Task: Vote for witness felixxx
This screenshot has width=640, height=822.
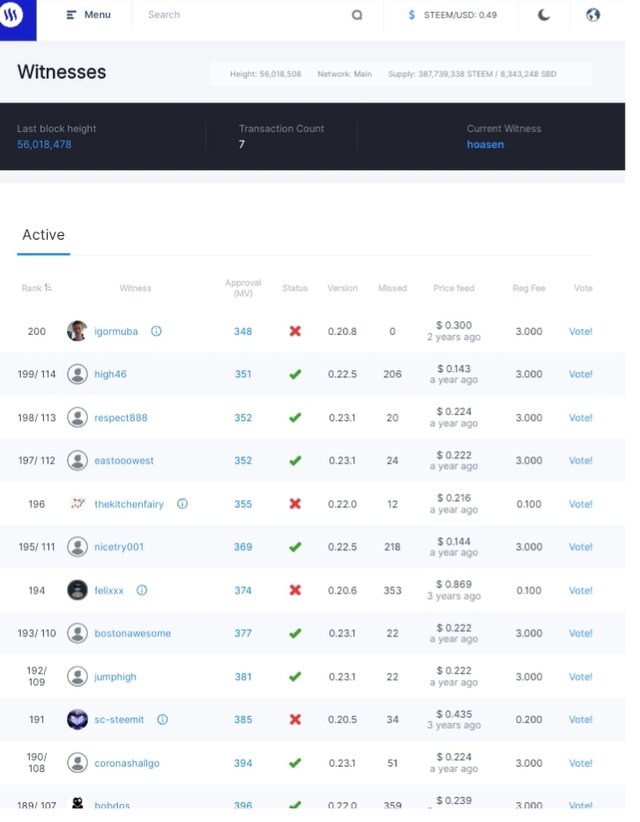Action: 580,590
